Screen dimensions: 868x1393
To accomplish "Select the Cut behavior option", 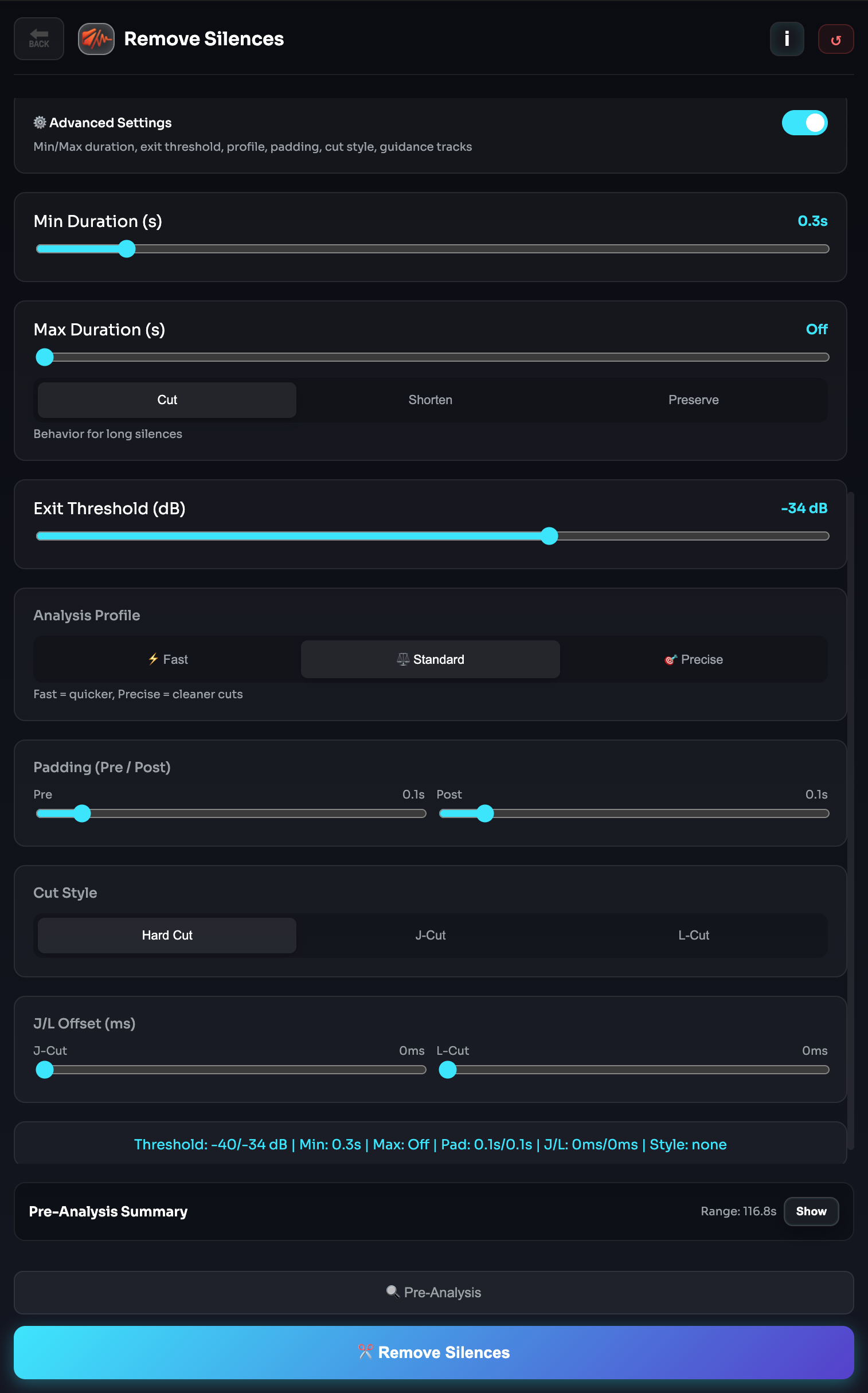I will 167,400.
